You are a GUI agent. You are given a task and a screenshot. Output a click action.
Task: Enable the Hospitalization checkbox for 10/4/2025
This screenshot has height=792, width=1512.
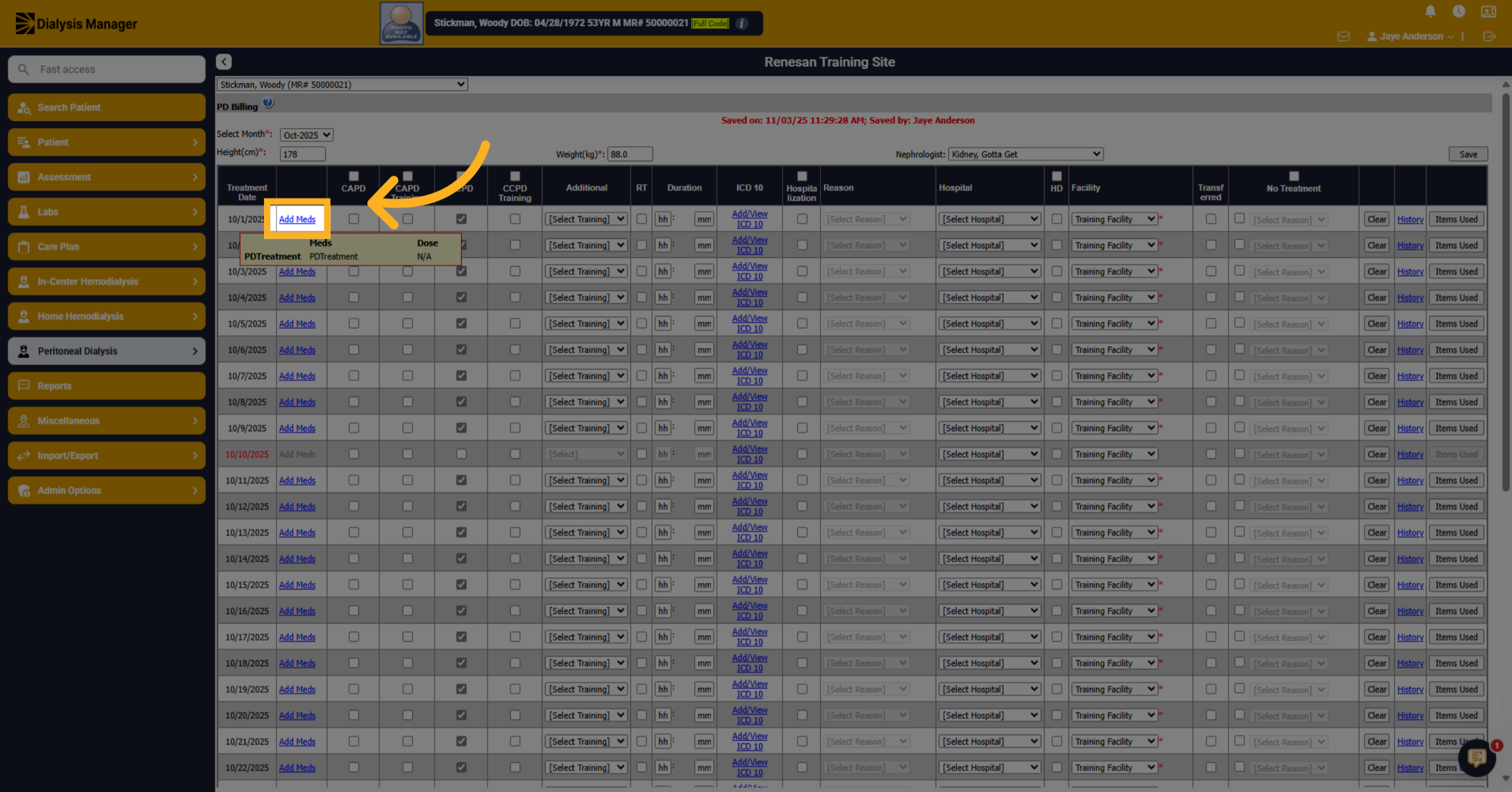(x=801, y=297)
